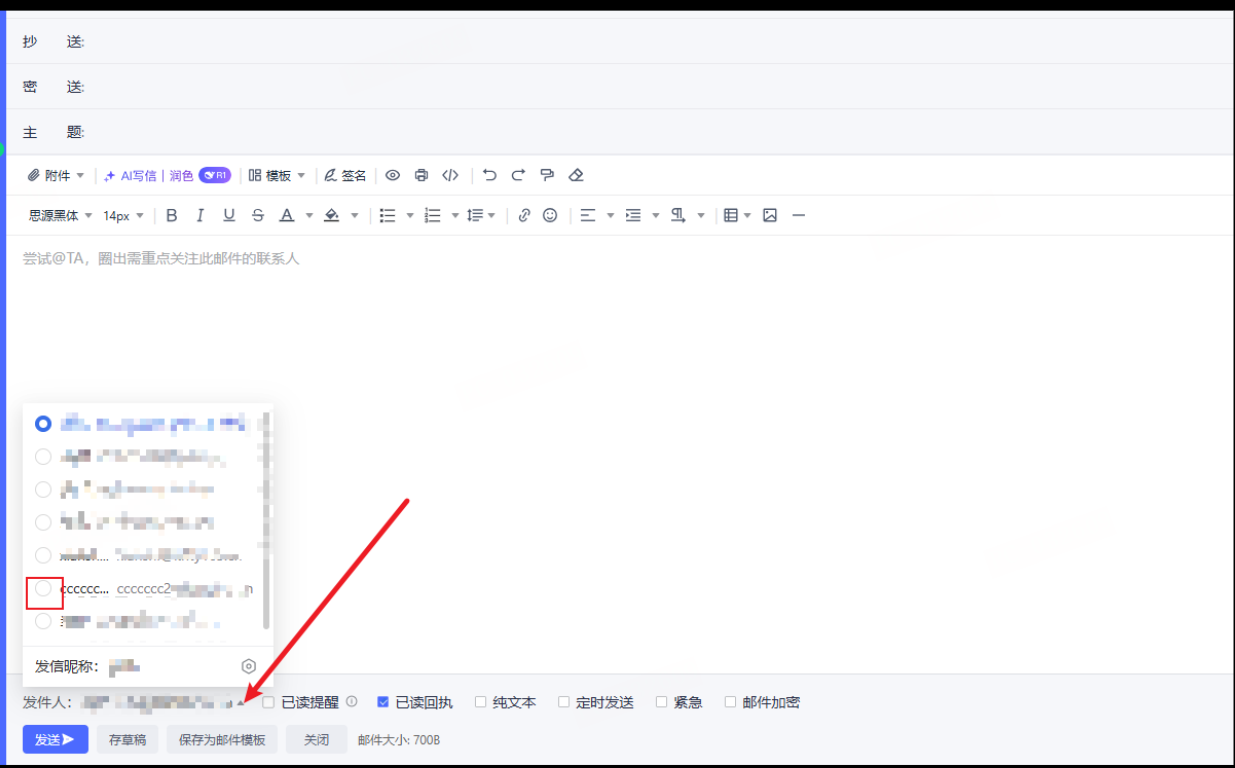The height and width of the screenshot is (768, 1235).
Task: Insert an emoji with the smiley icon
Action: point(550,215)
